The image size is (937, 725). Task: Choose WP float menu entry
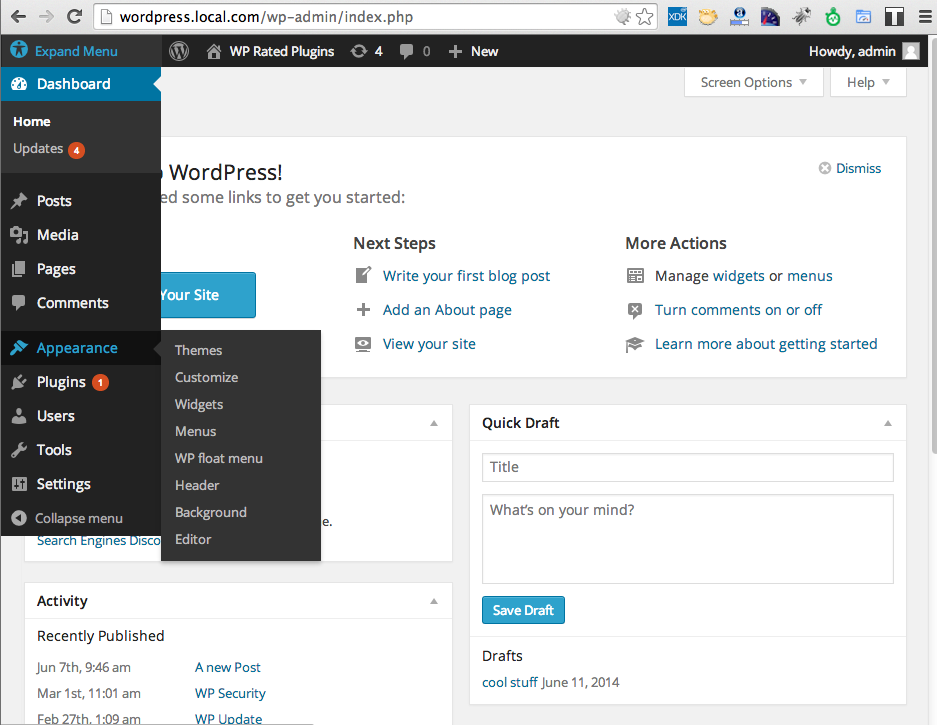(x=219, y=458)
